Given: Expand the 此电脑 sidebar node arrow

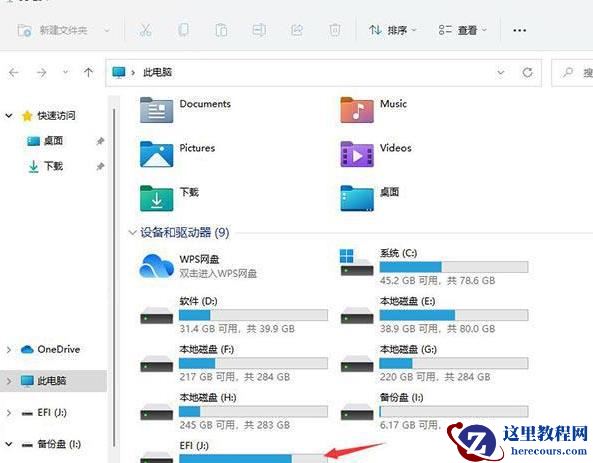Looking at the screenshot, I should [9, 381].
